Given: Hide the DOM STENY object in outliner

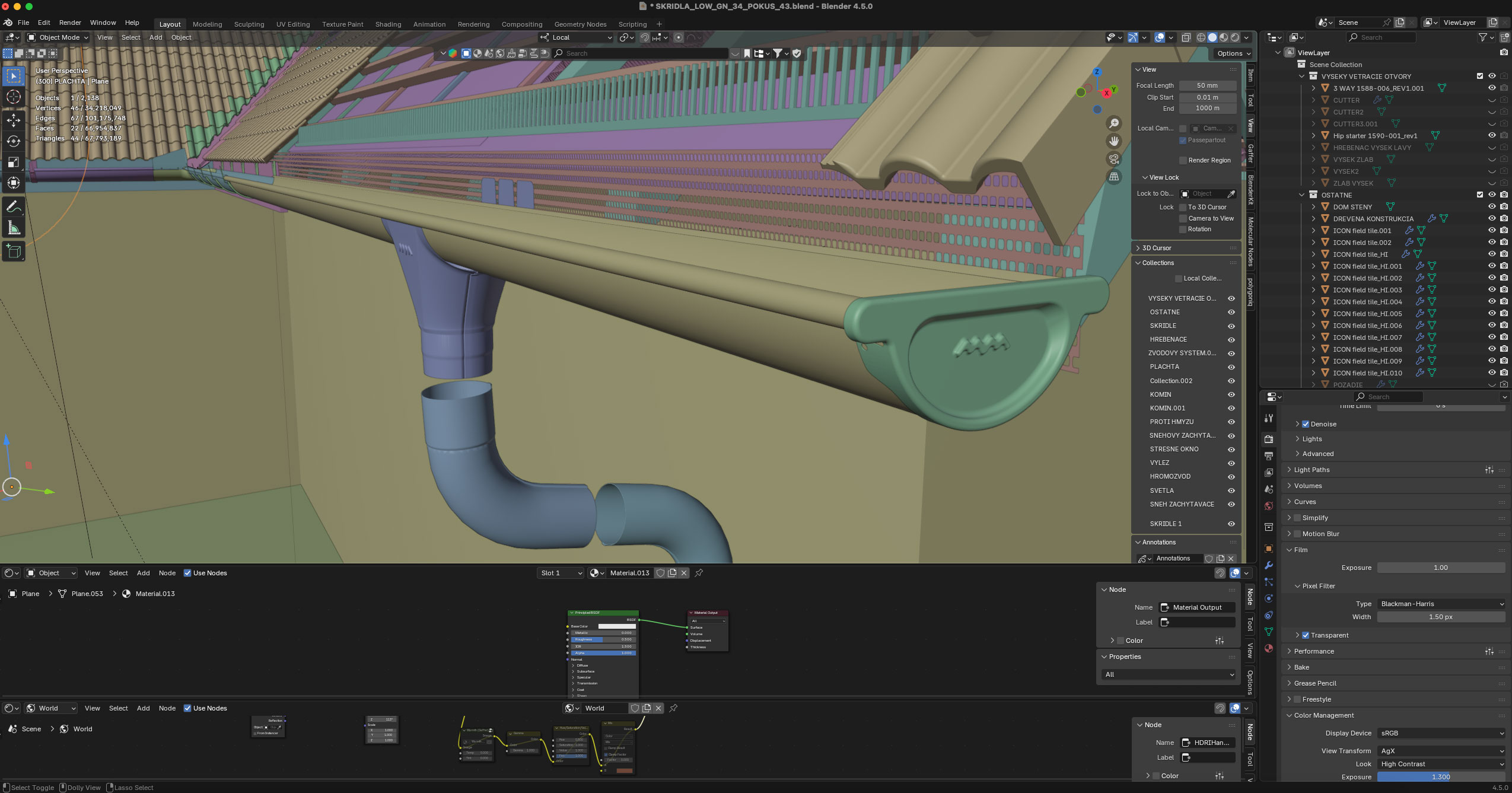Looking at the screenshot, I should click(1491, 207).
